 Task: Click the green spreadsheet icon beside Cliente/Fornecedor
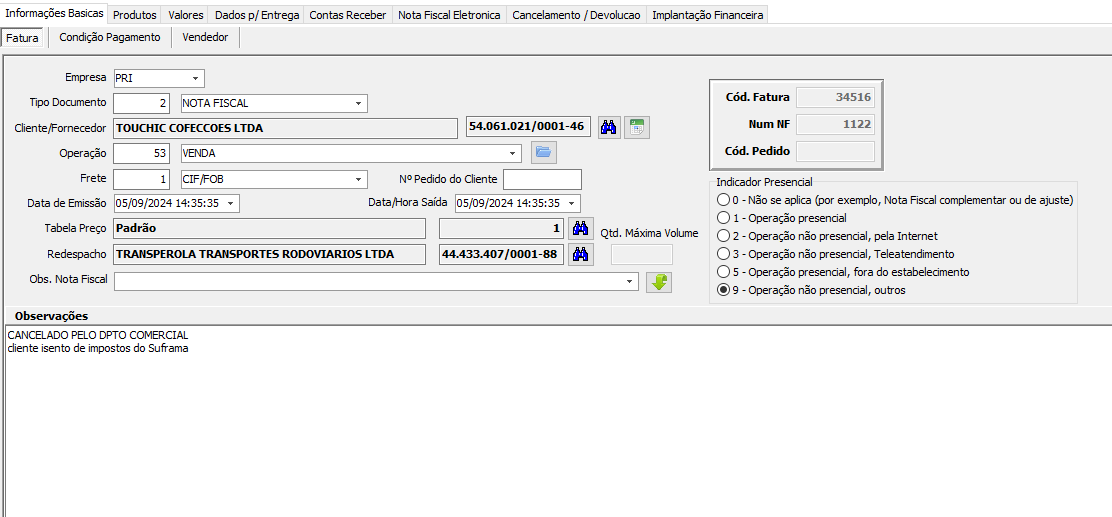click(637, 128)
